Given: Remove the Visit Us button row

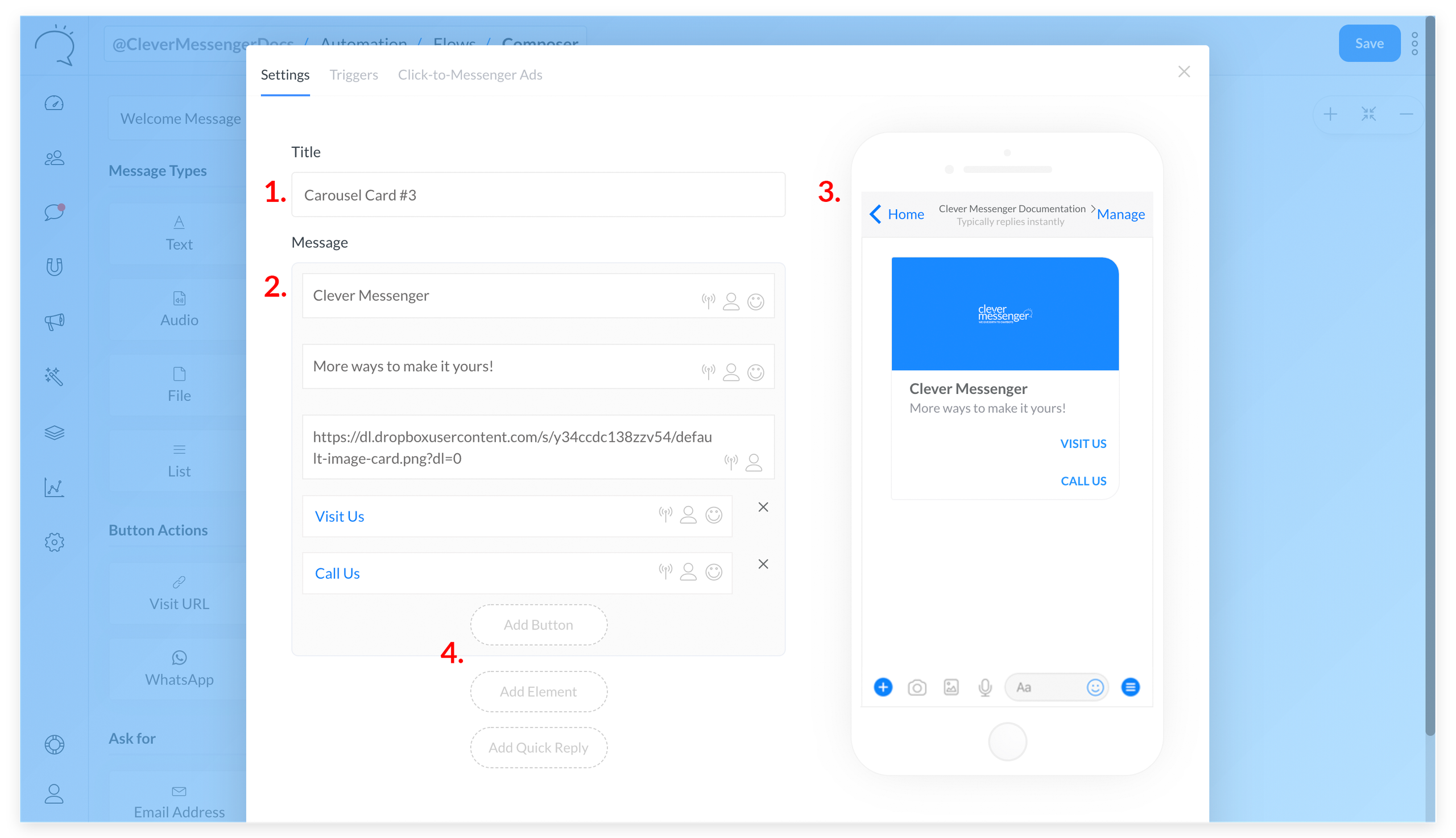Looking at the screenshot, I should 763,507.
